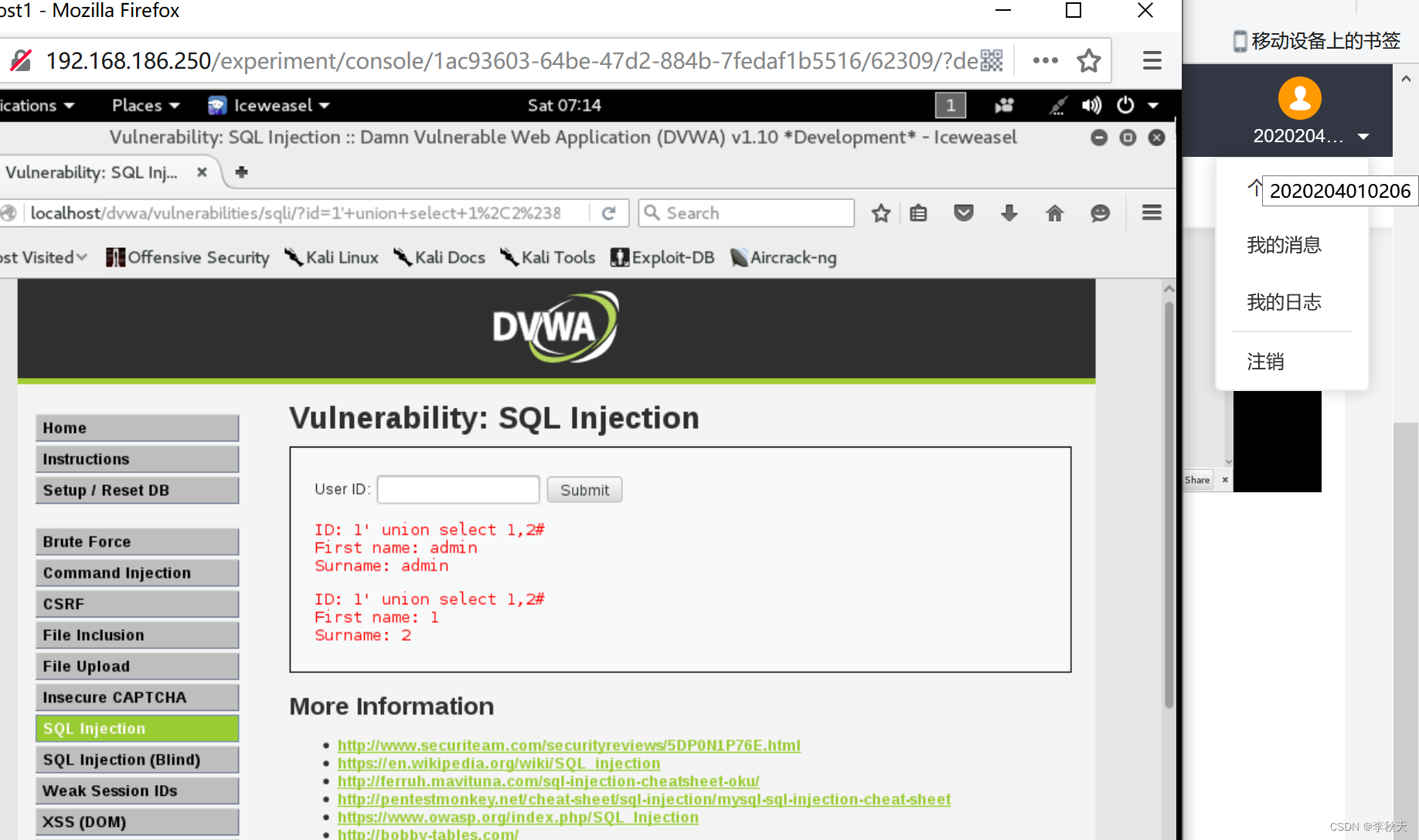Open the Wikipedia SQL_injection link

point(499,763)
